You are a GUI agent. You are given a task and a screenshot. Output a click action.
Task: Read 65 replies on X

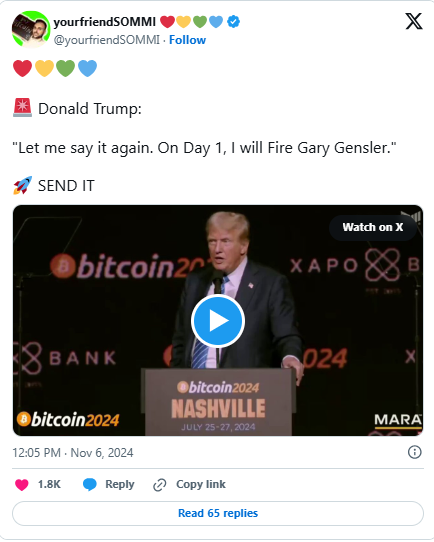218,513
